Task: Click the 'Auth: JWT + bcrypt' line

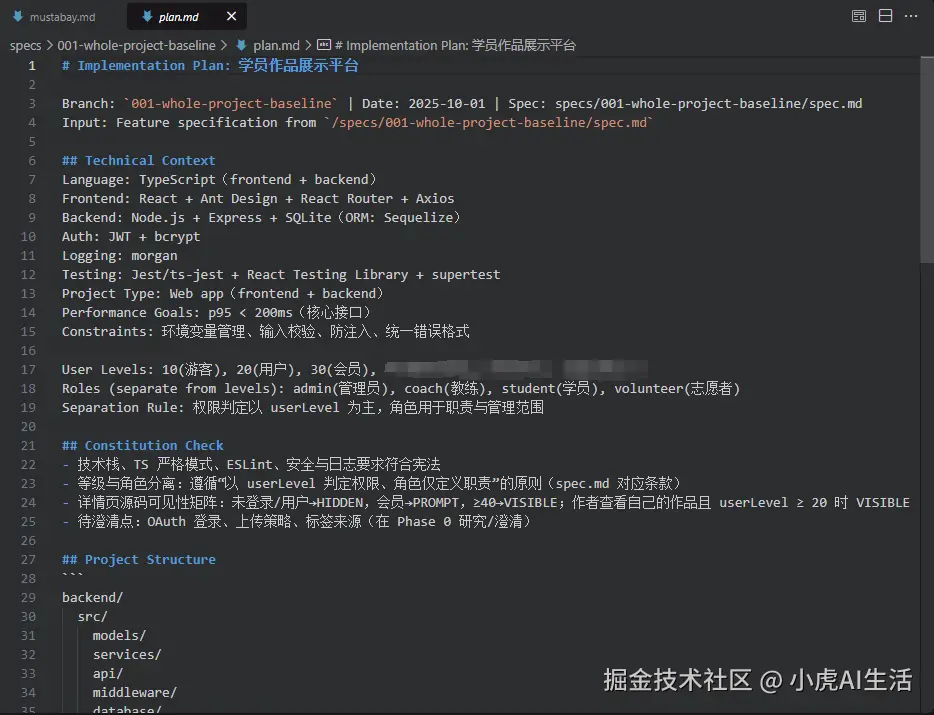Action: tap(131, 237)
